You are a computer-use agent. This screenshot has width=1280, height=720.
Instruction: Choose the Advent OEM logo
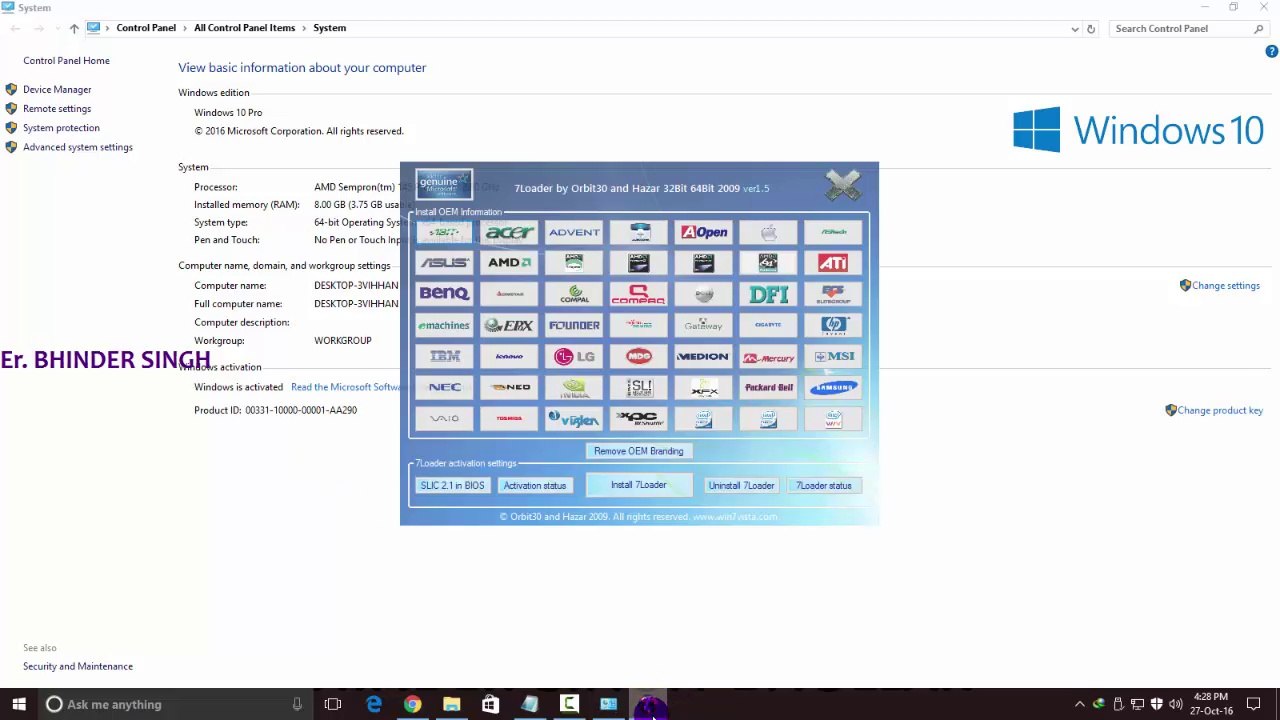tap(574, 233)
